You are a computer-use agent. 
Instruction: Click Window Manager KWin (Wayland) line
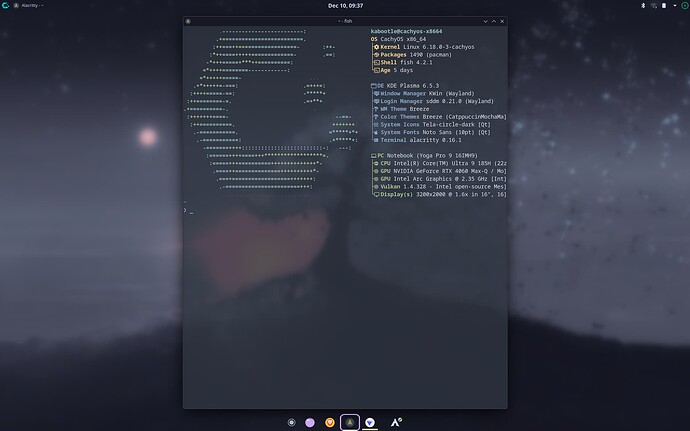[424, 93]
